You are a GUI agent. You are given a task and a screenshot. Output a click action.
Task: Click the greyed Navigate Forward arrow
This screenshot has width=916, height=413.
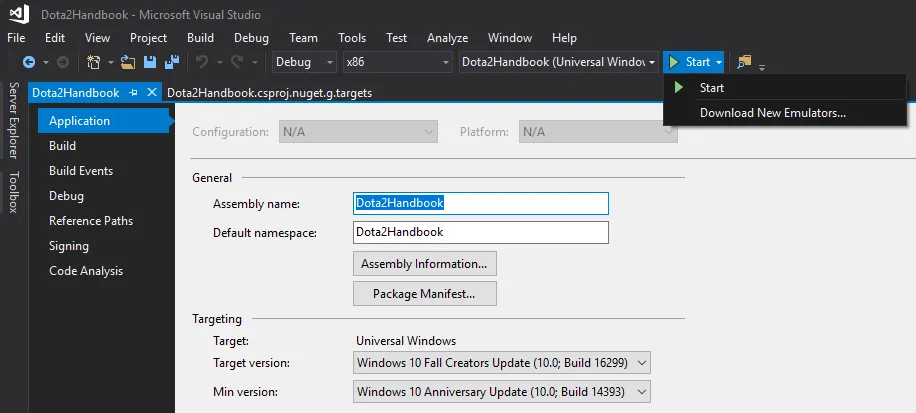63,62
